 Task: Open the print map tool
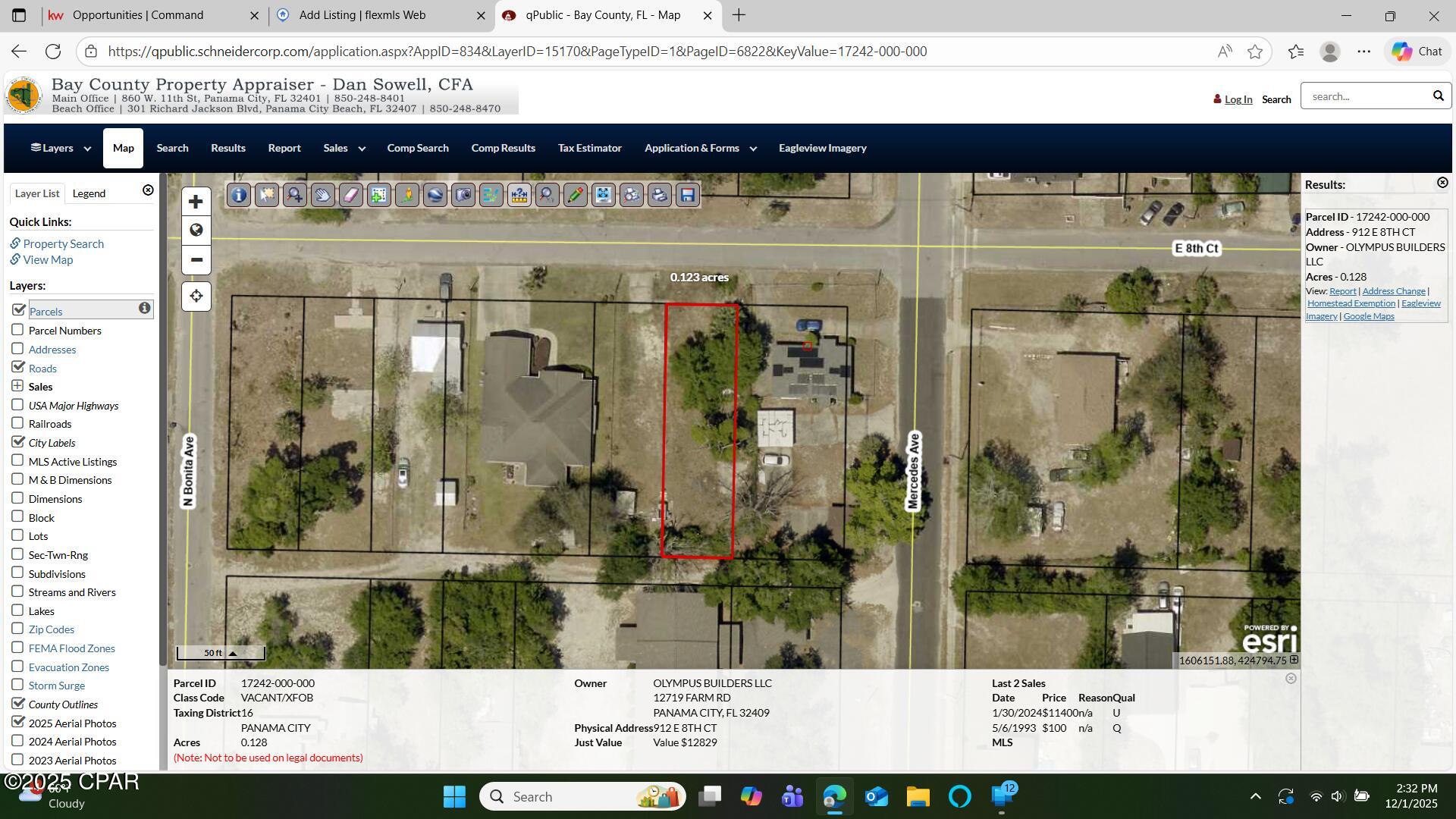659,195
